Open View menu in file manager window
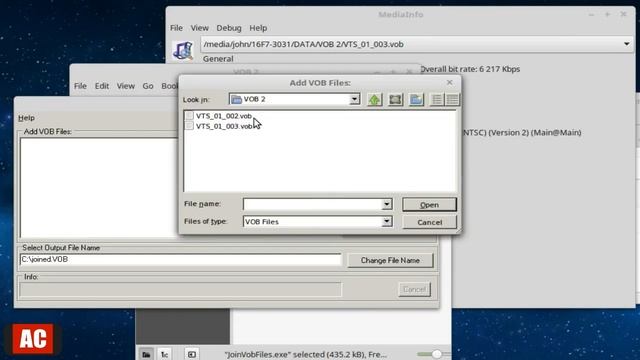Image resolution: width=640 pixels, height=360 pixels. tap(126, 86)
